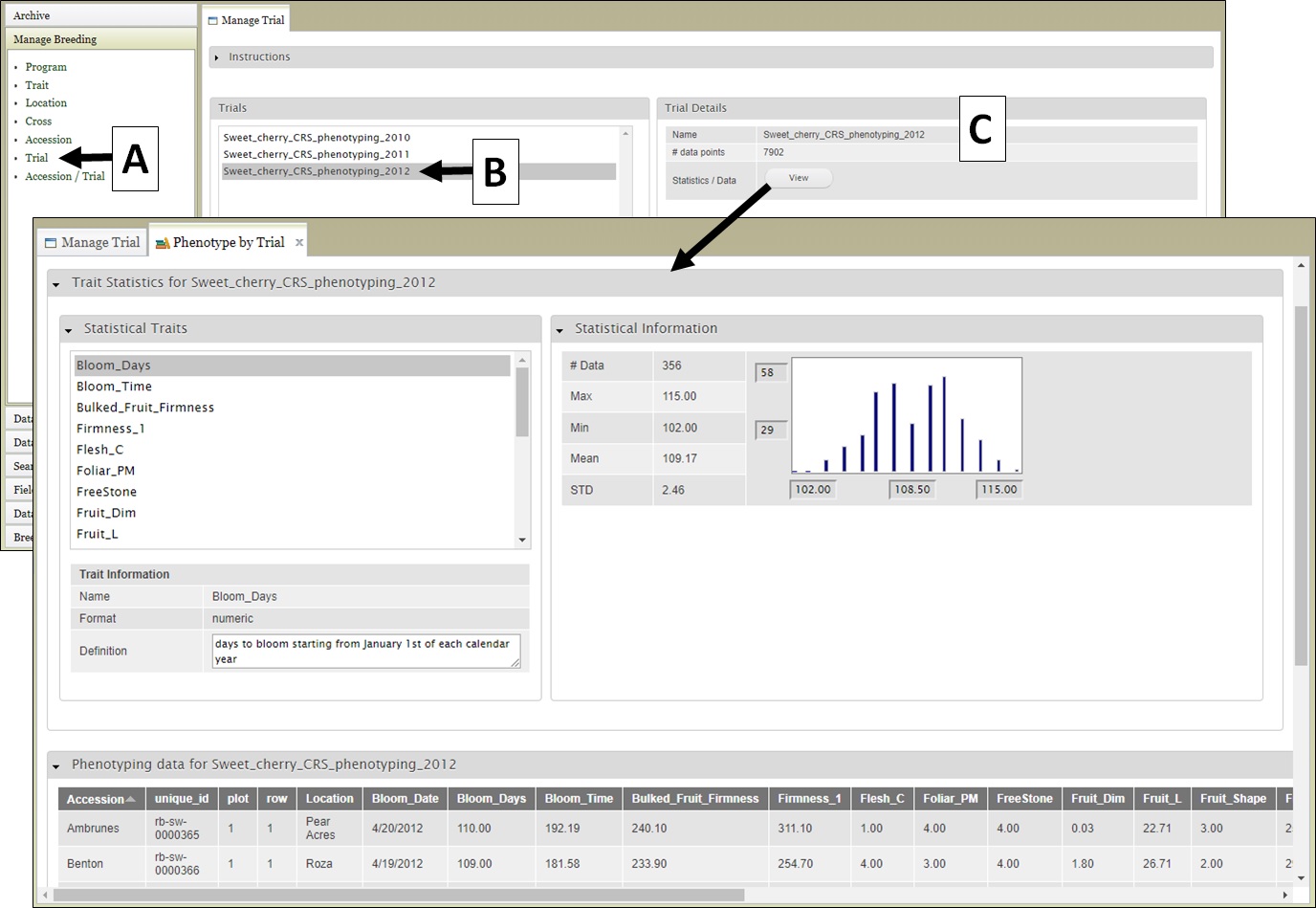Image resolution: width=1316 pixels, height=908 pixels.
Task: Sort by the Accession column arrow
Action: point(131,799)
